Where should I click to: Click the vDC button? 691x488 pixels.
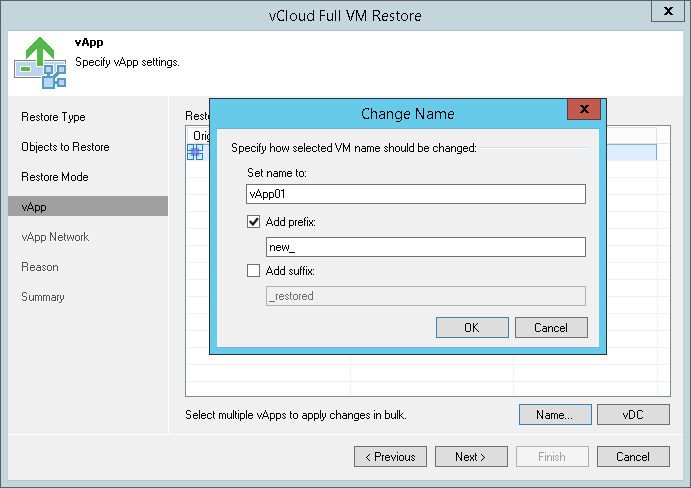[x=633, y=415]
